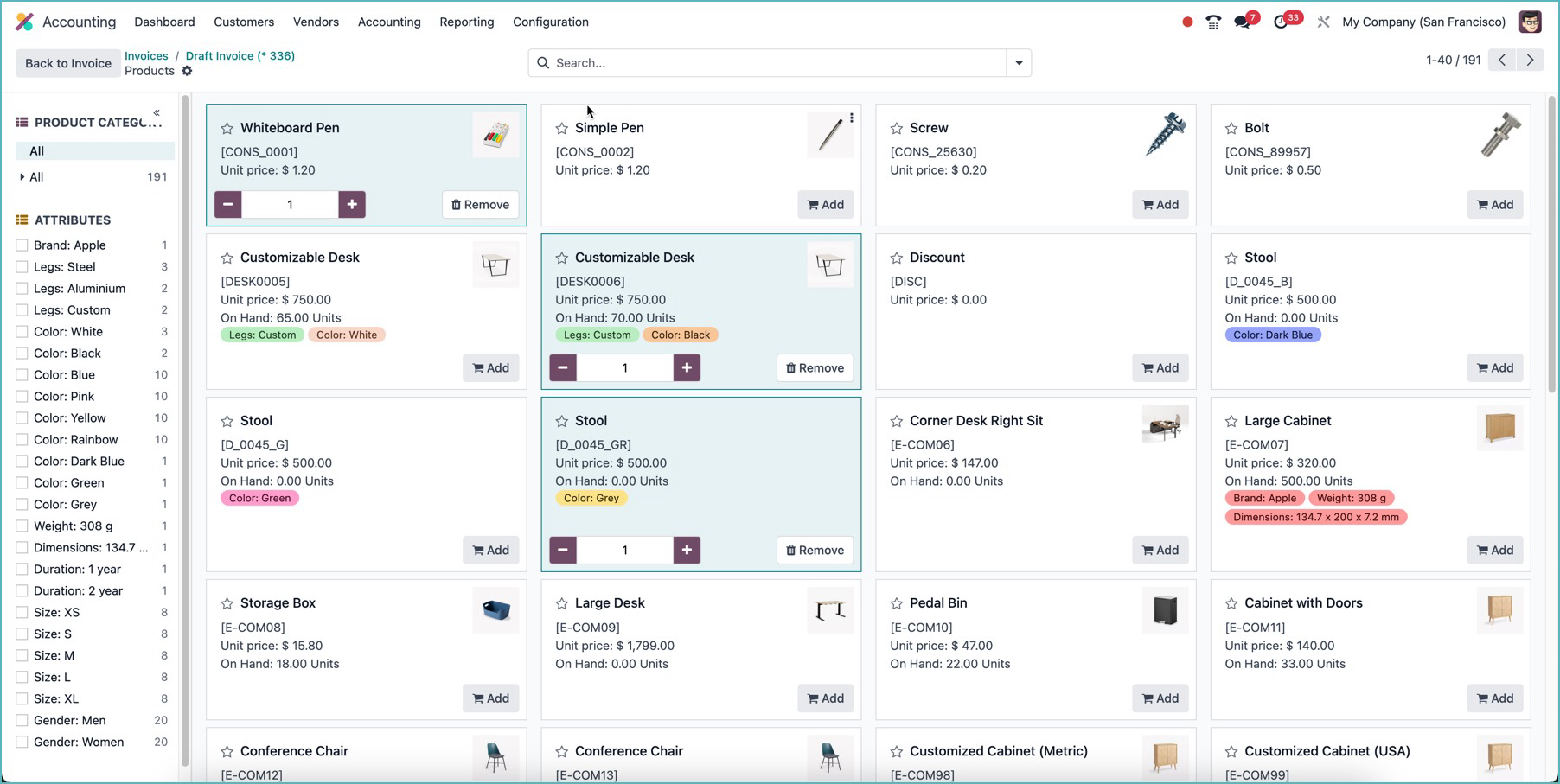Open the search options dropdown arrow
Viewport: 1560px width, 784px height.
point(1019,63)
